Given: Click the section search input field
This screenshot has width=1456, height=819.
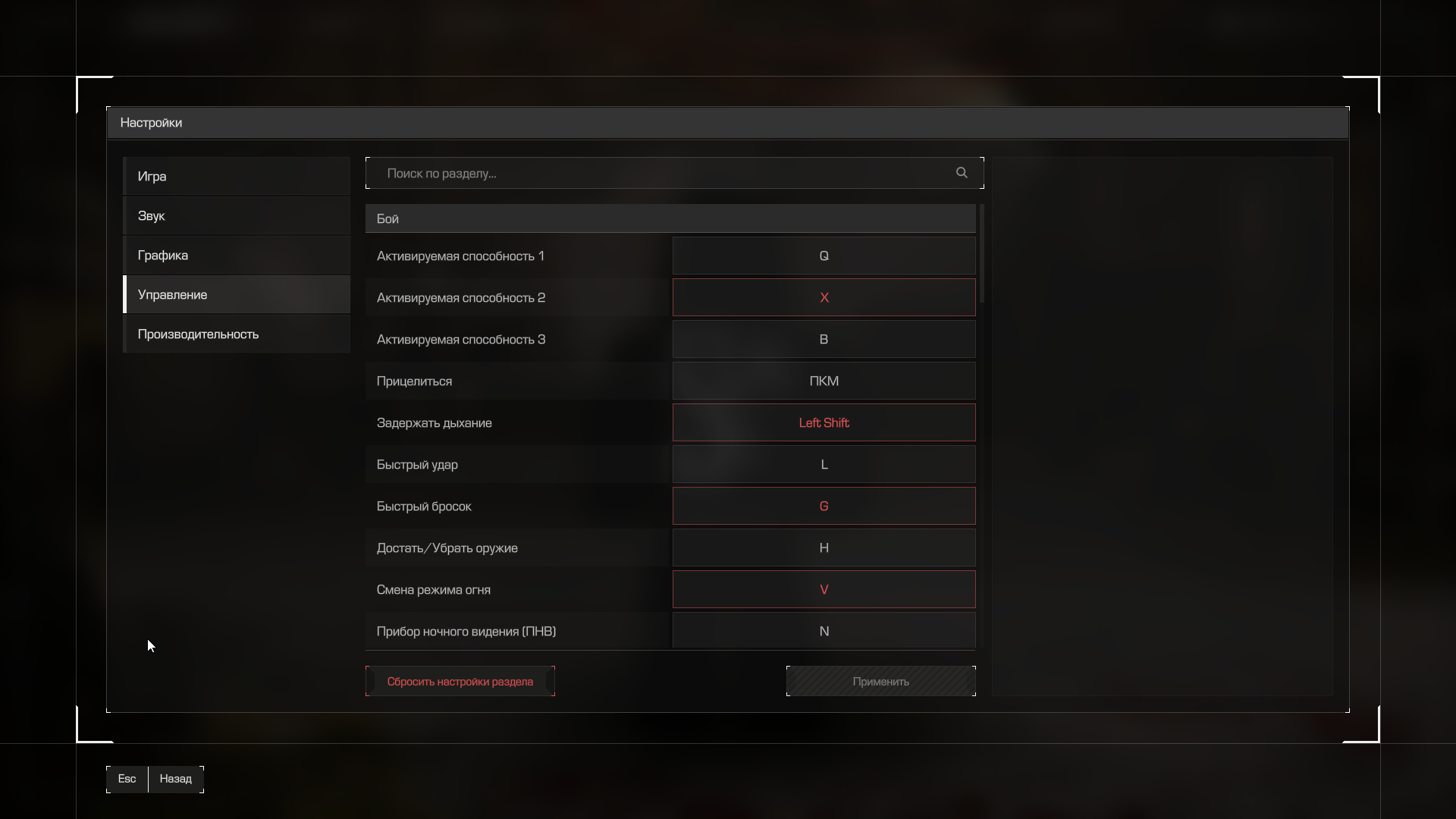Looking at the screenshot, I should 660,173.
